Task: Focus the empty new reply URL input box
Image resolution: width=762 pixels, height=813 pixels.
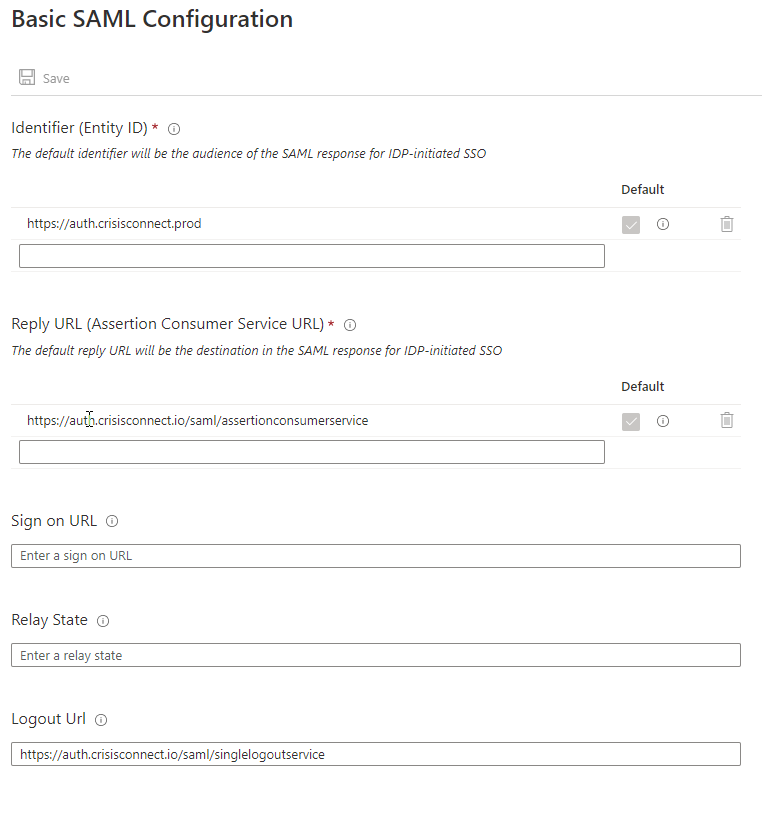Action: point(312,452)
